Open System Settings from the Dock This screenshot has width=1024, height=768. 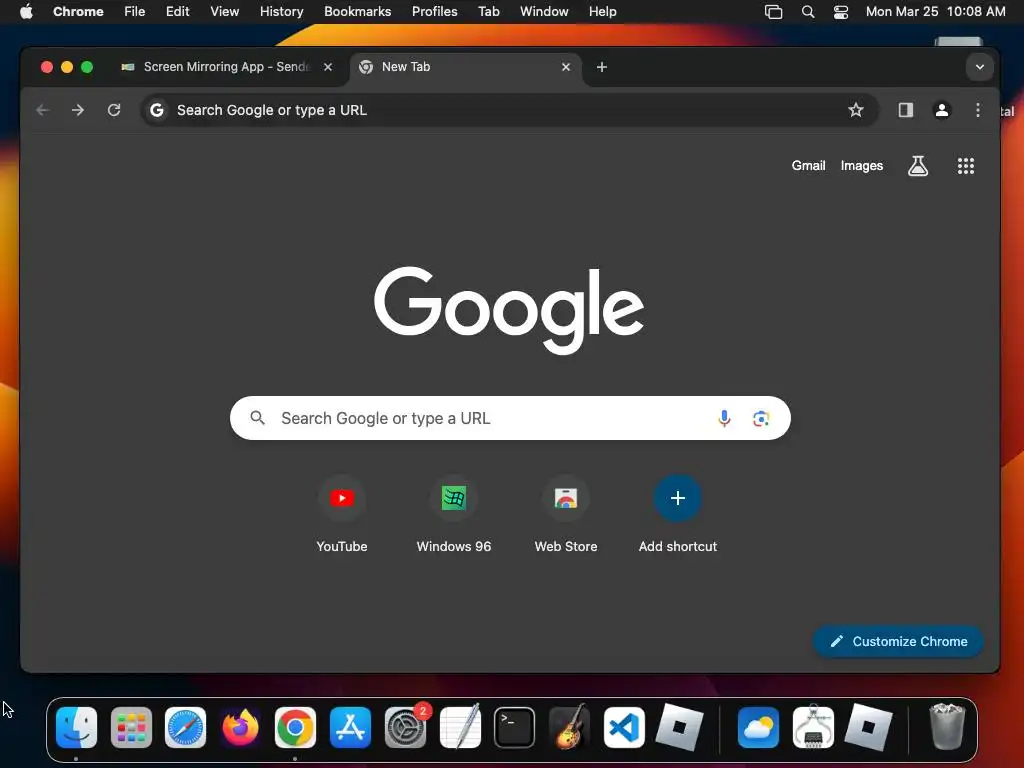(405, 728)
